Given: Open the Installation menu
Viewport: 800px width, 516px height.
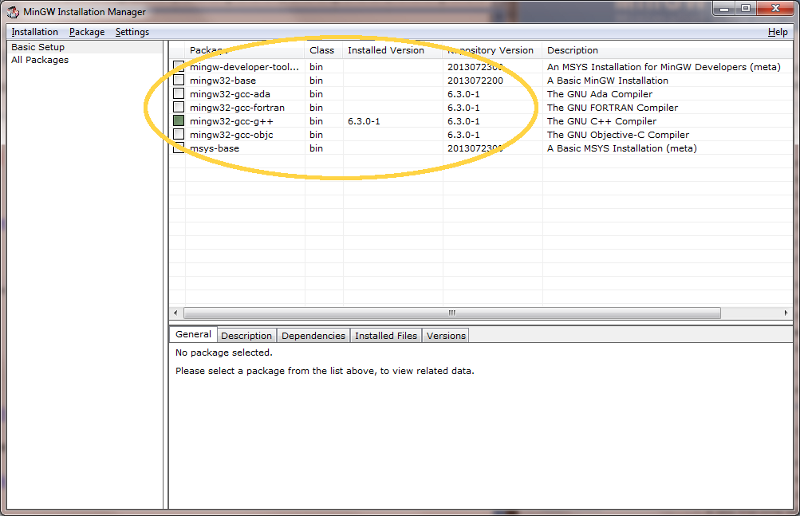Looking at the screenshot, I should tap(35, 32).
